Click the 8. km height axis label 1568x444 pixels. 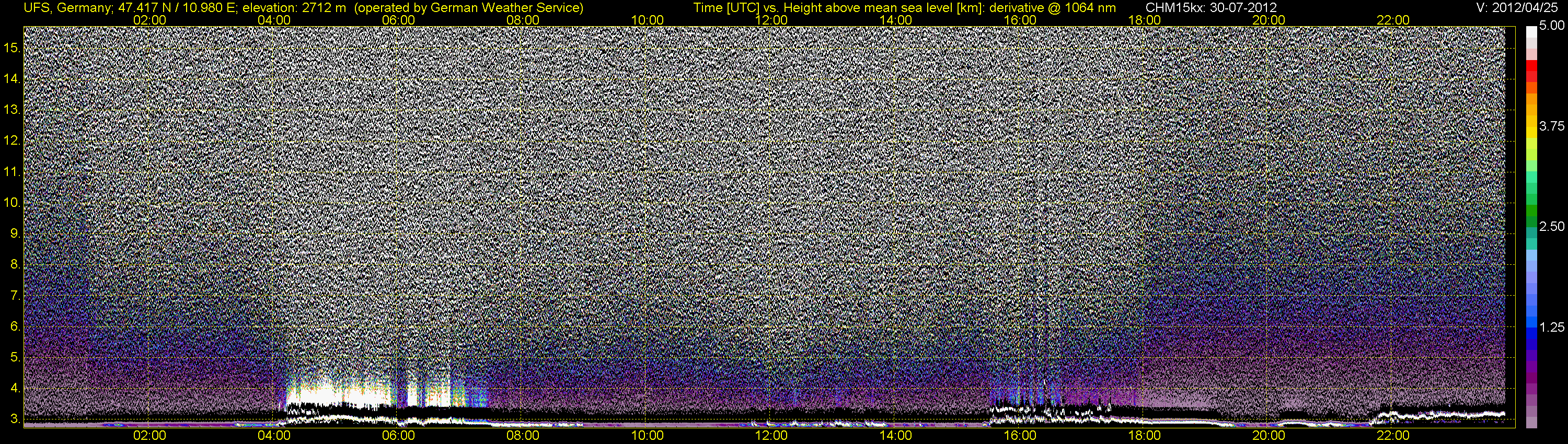pyautogui.click(x=16, y=265)
